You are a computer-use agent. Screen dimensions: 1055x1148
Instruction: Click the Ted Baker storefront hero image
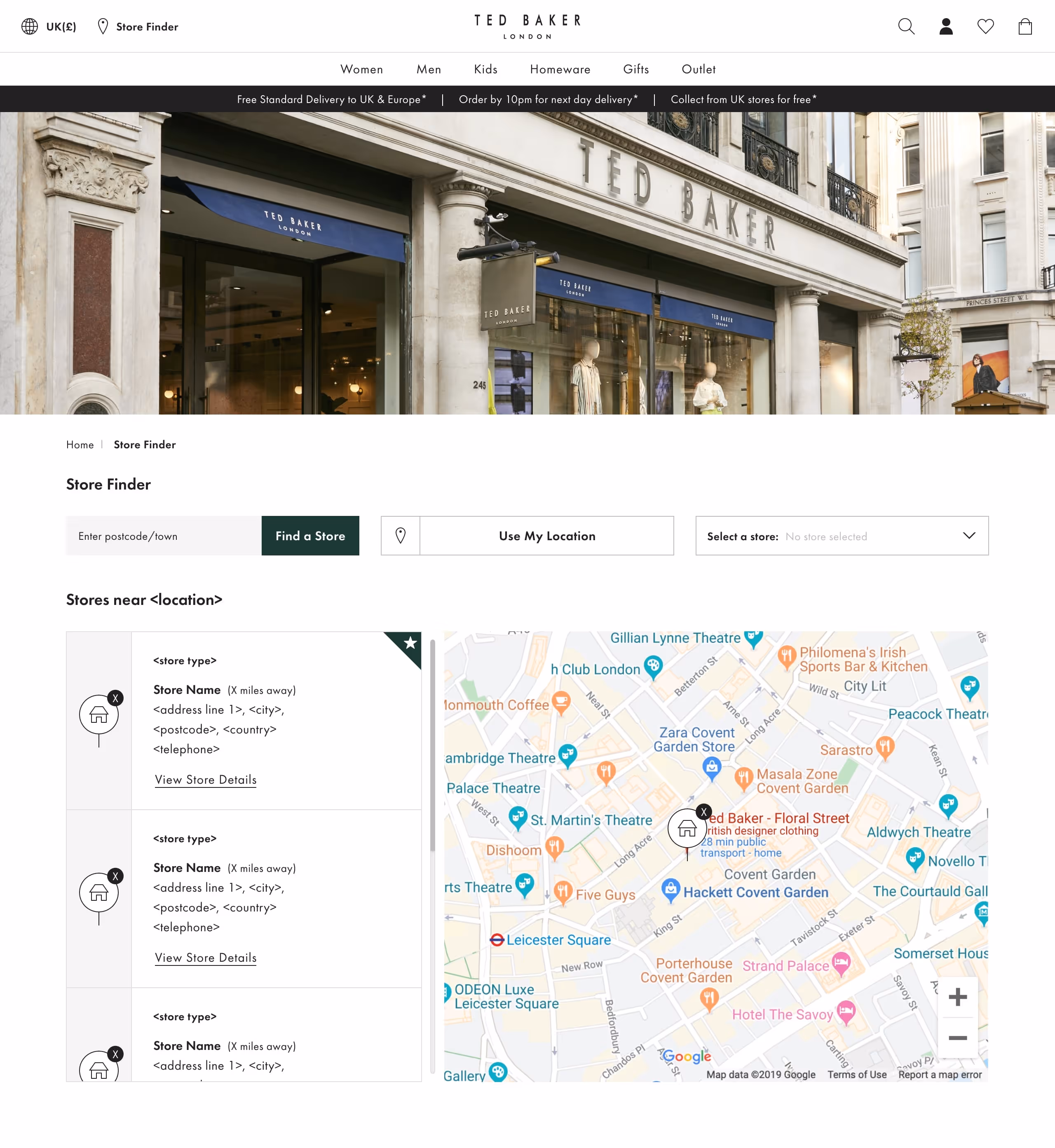tap(527, 262)
